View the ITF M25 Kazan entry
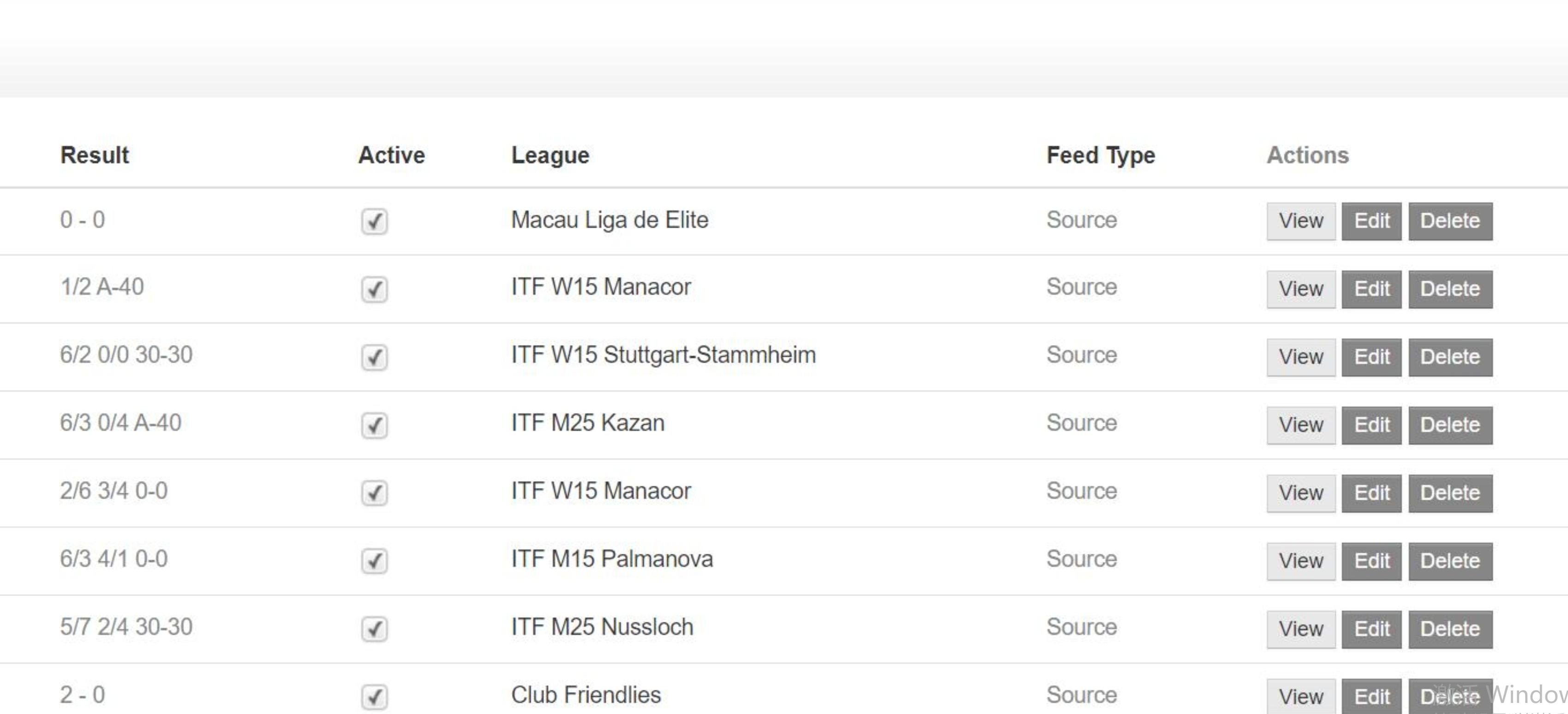 (1301, 425)
